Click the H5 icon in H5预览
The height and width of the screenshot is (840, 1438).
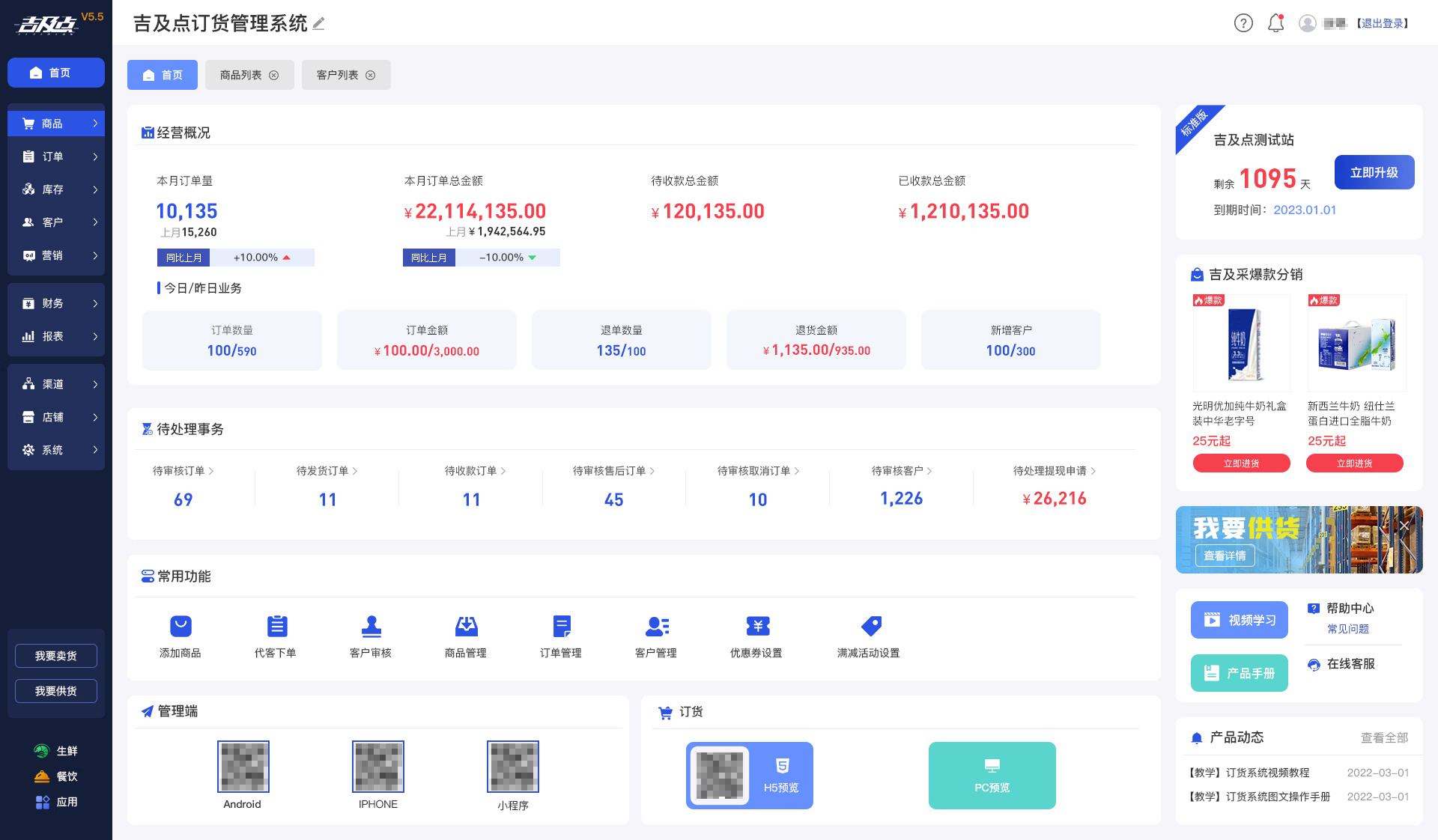[x=782, y=766]
